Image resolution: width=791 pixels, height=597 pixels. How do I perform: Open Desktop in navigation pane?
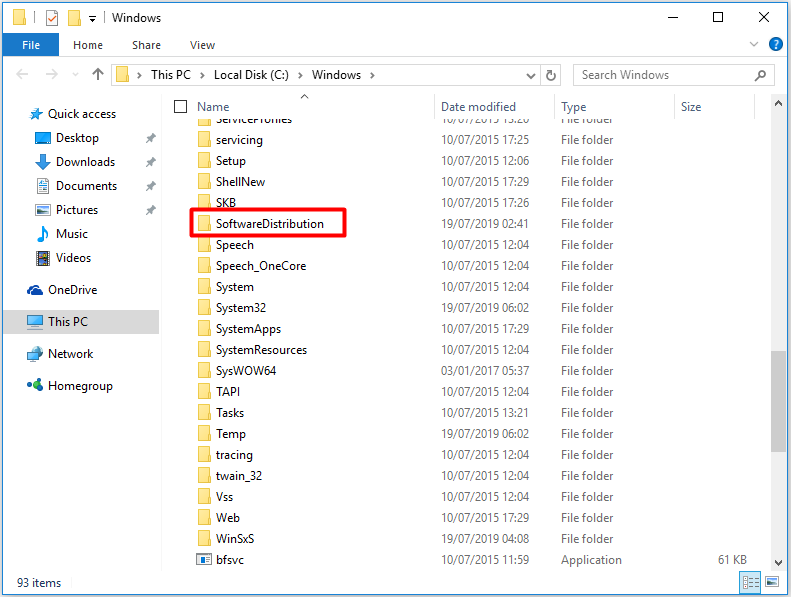click(77, 138)
